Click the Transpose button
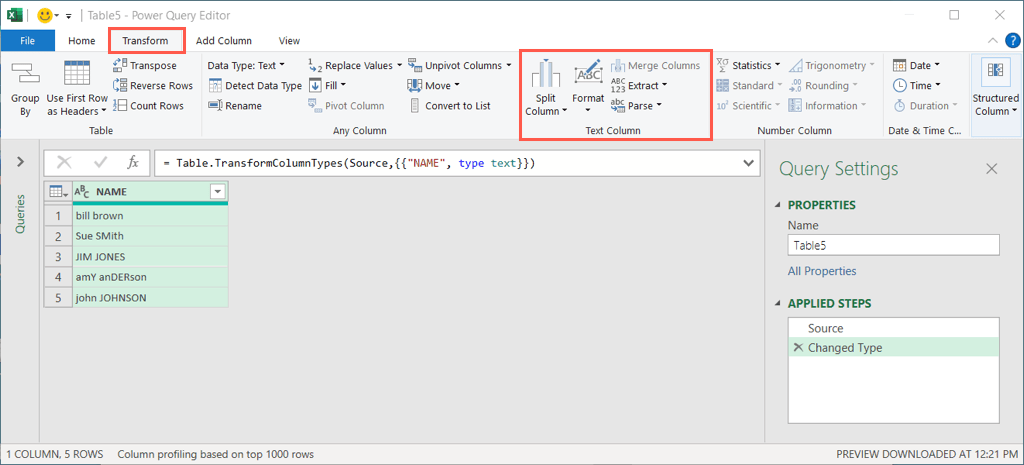1024x465 pixels. 144,65
